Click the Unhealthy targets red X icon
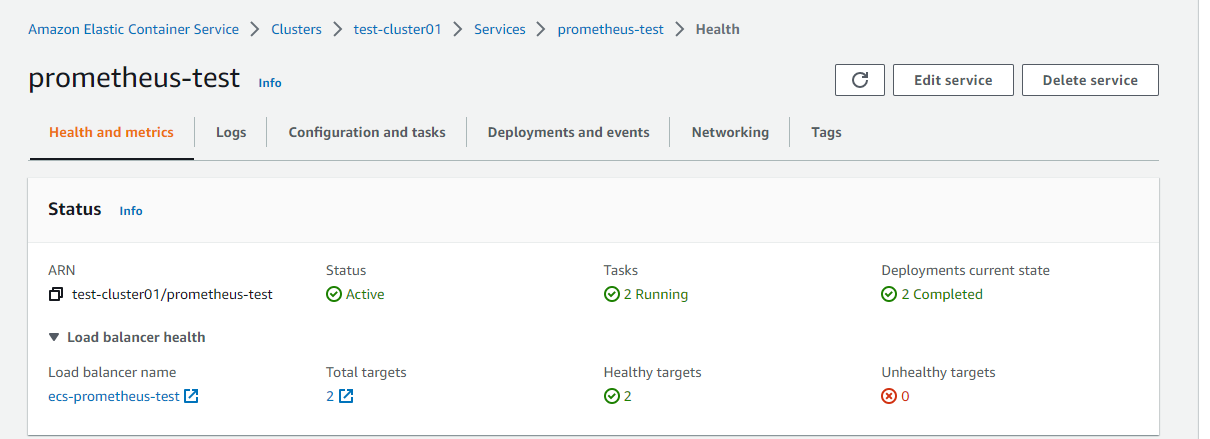 (x=889, y=396)
